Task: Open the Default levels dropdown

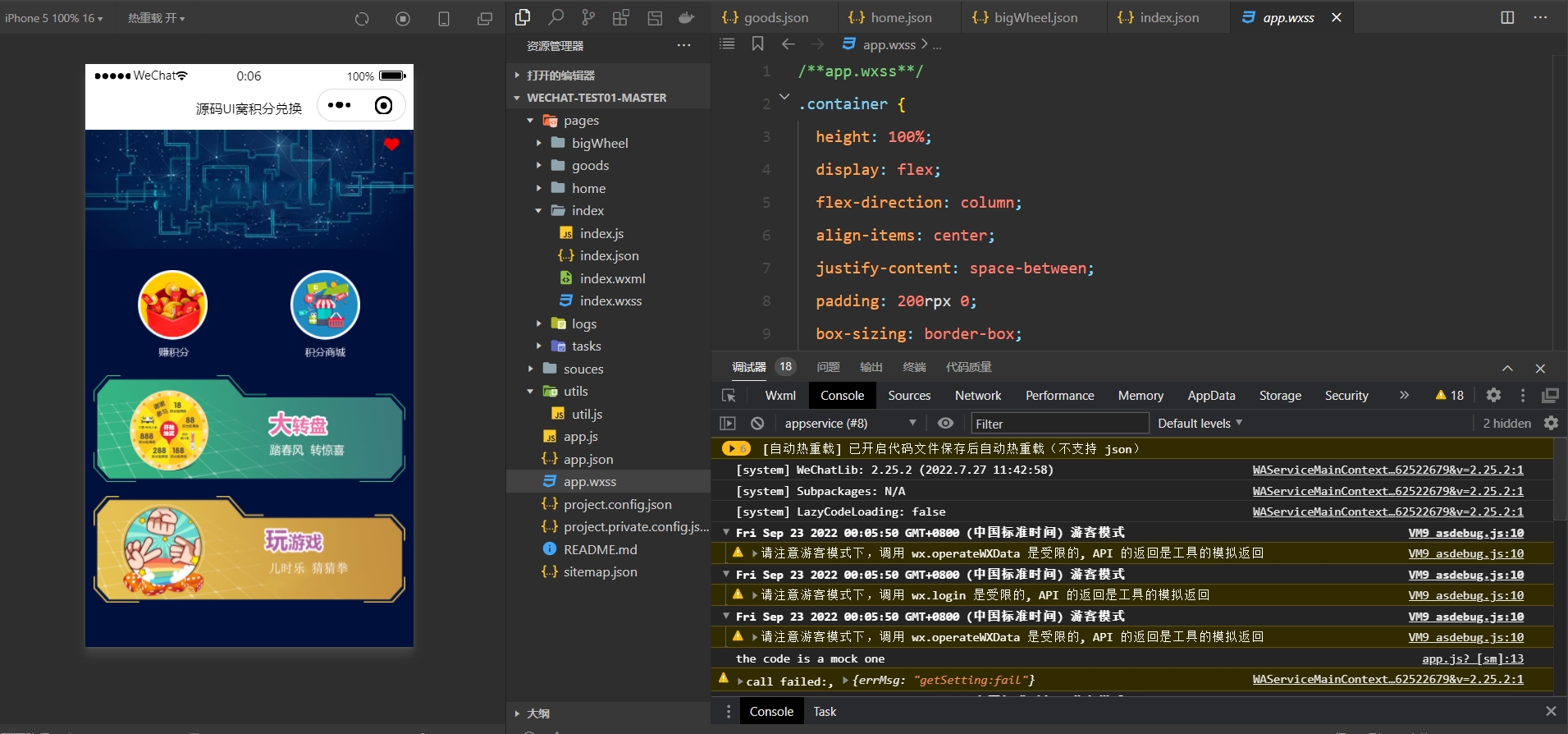Action: (1200, 423)
